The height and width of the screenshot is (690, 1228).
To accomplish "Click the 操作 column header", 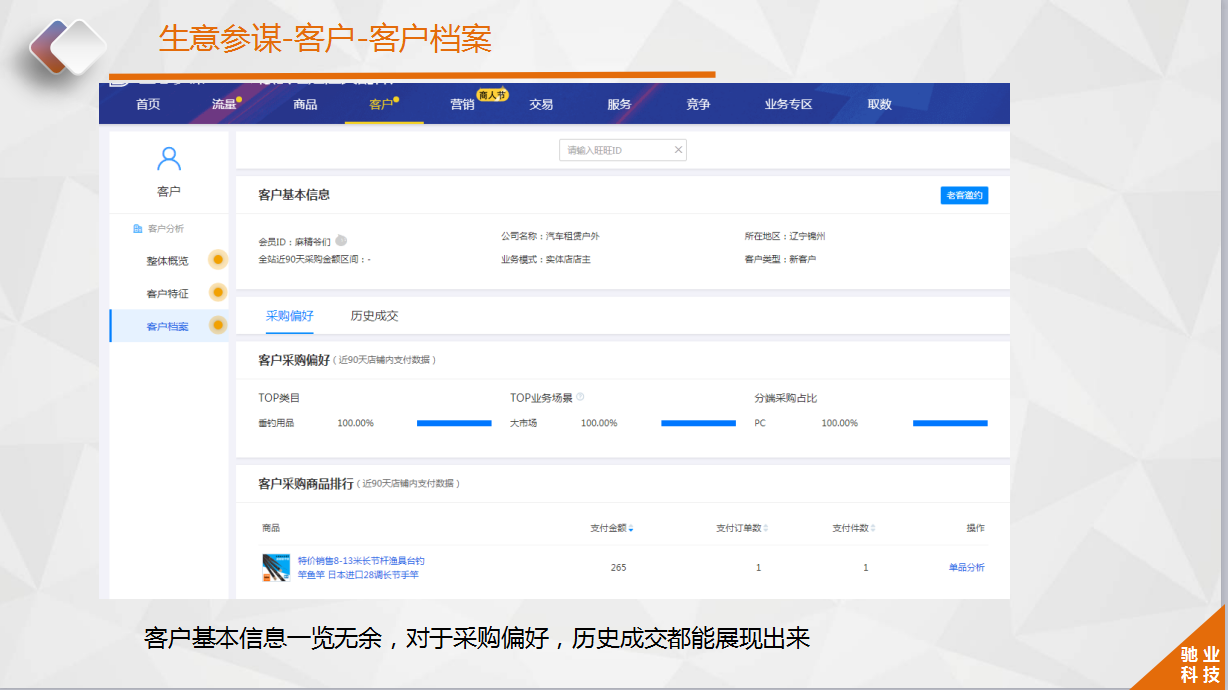I will click(975, 528).
